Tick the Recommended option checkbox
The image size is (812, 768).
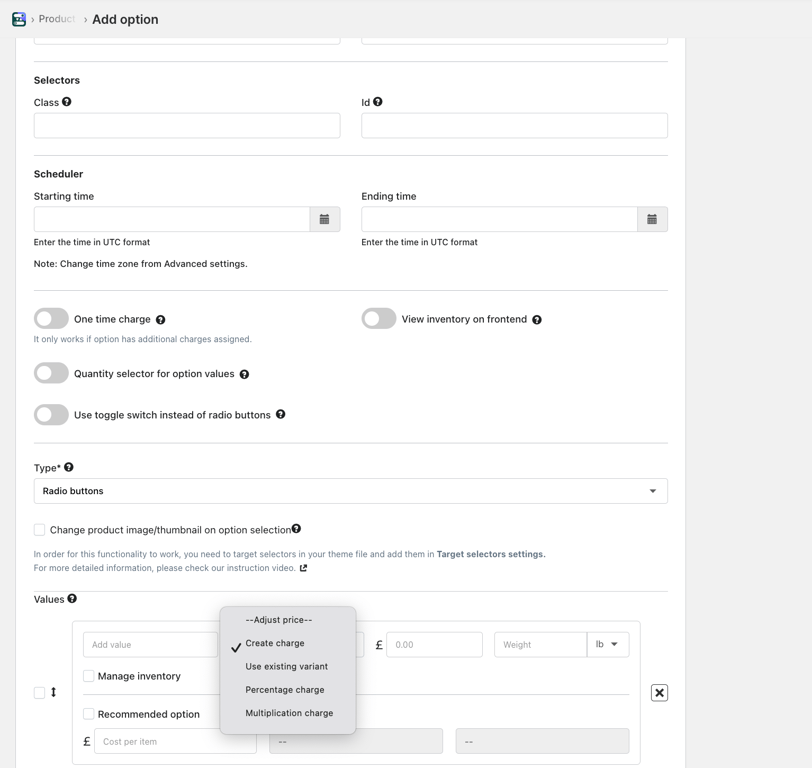pyautogui.click(x=89, y=714)
